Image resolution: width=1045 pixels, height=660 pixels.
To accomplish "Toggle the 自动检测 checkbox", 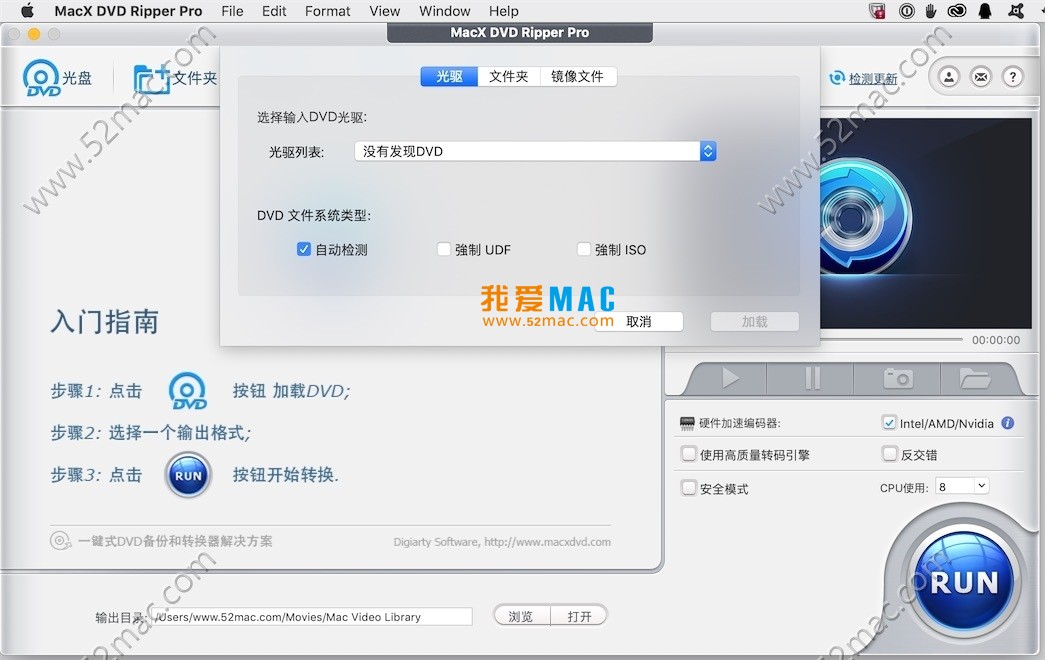I will pyautogui.click(x=303, y=249).
